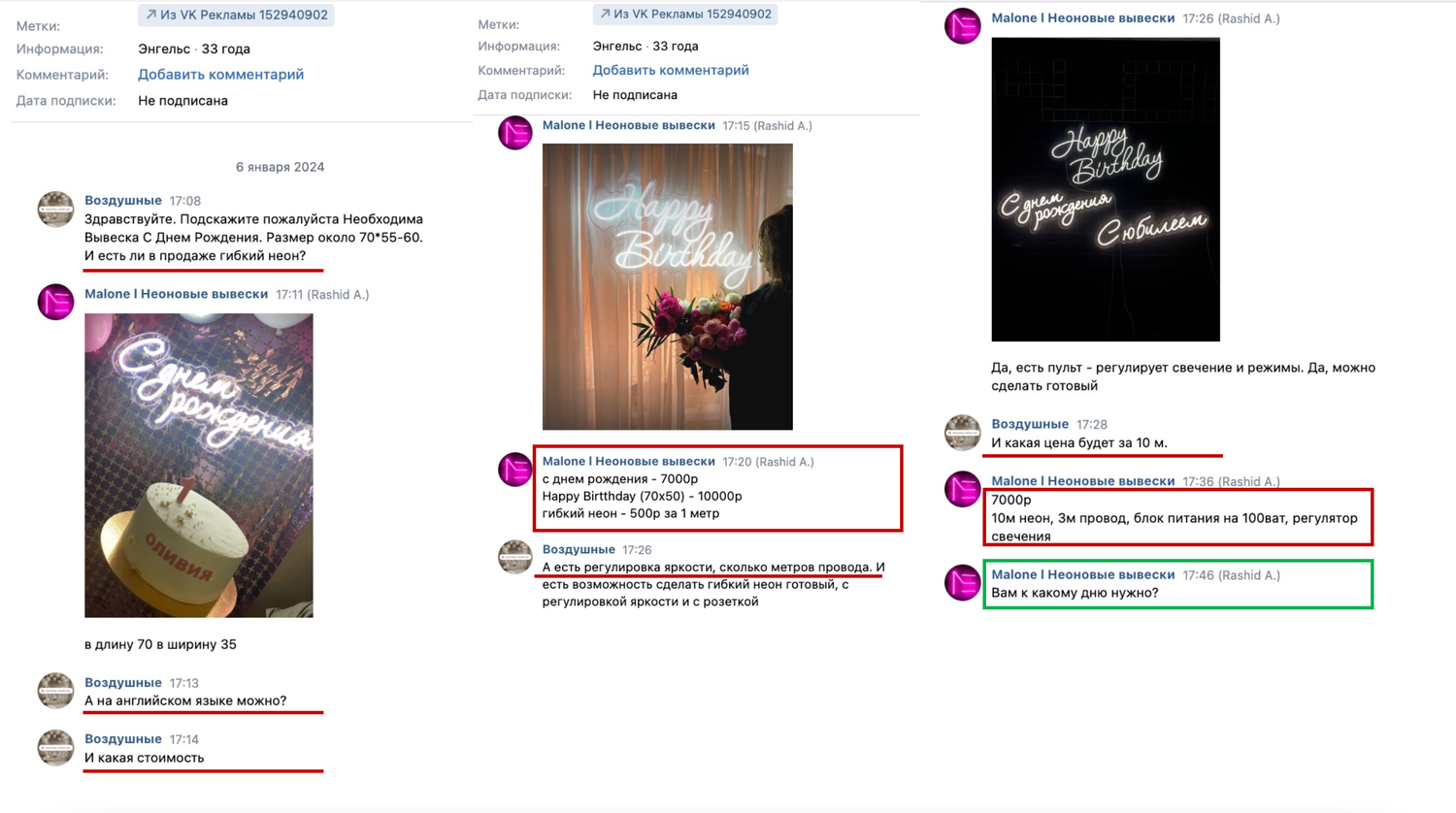
Task: Open Malone avatar at 17:46 message
Action: point(963,583)
